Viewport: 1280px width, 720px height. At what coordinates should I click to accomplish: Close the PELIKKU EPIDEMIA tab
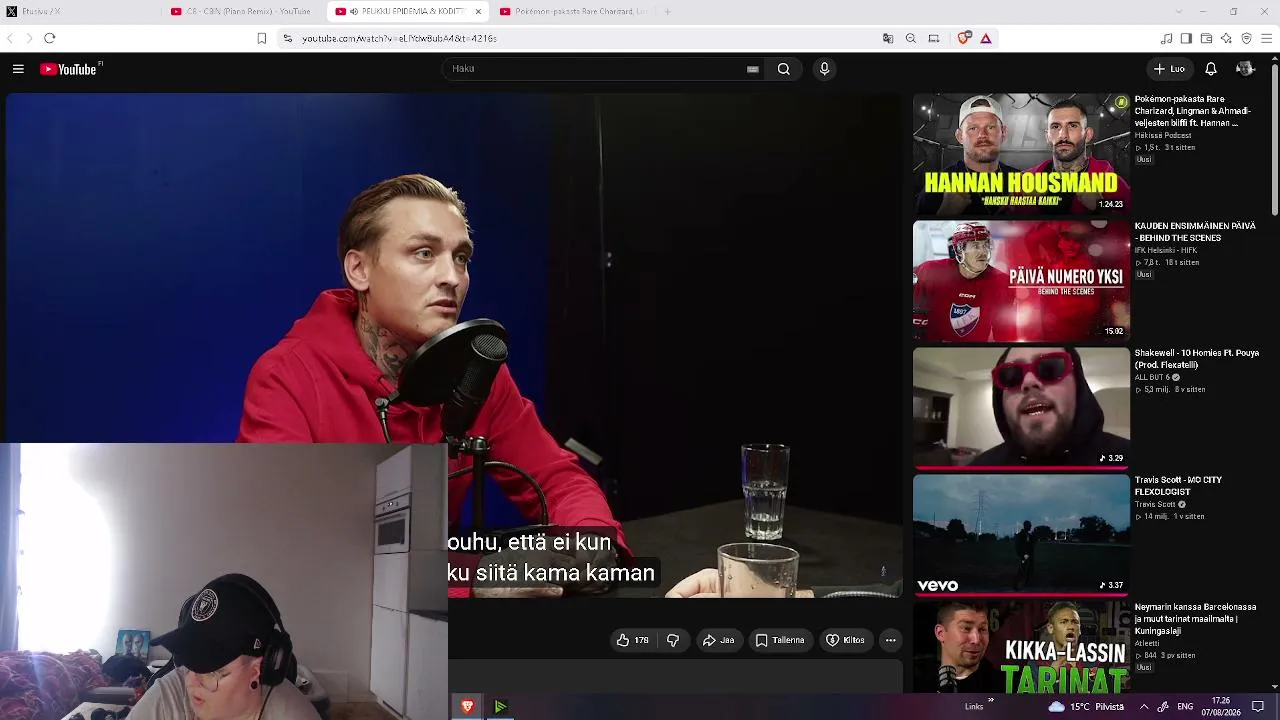pos(478,12)
